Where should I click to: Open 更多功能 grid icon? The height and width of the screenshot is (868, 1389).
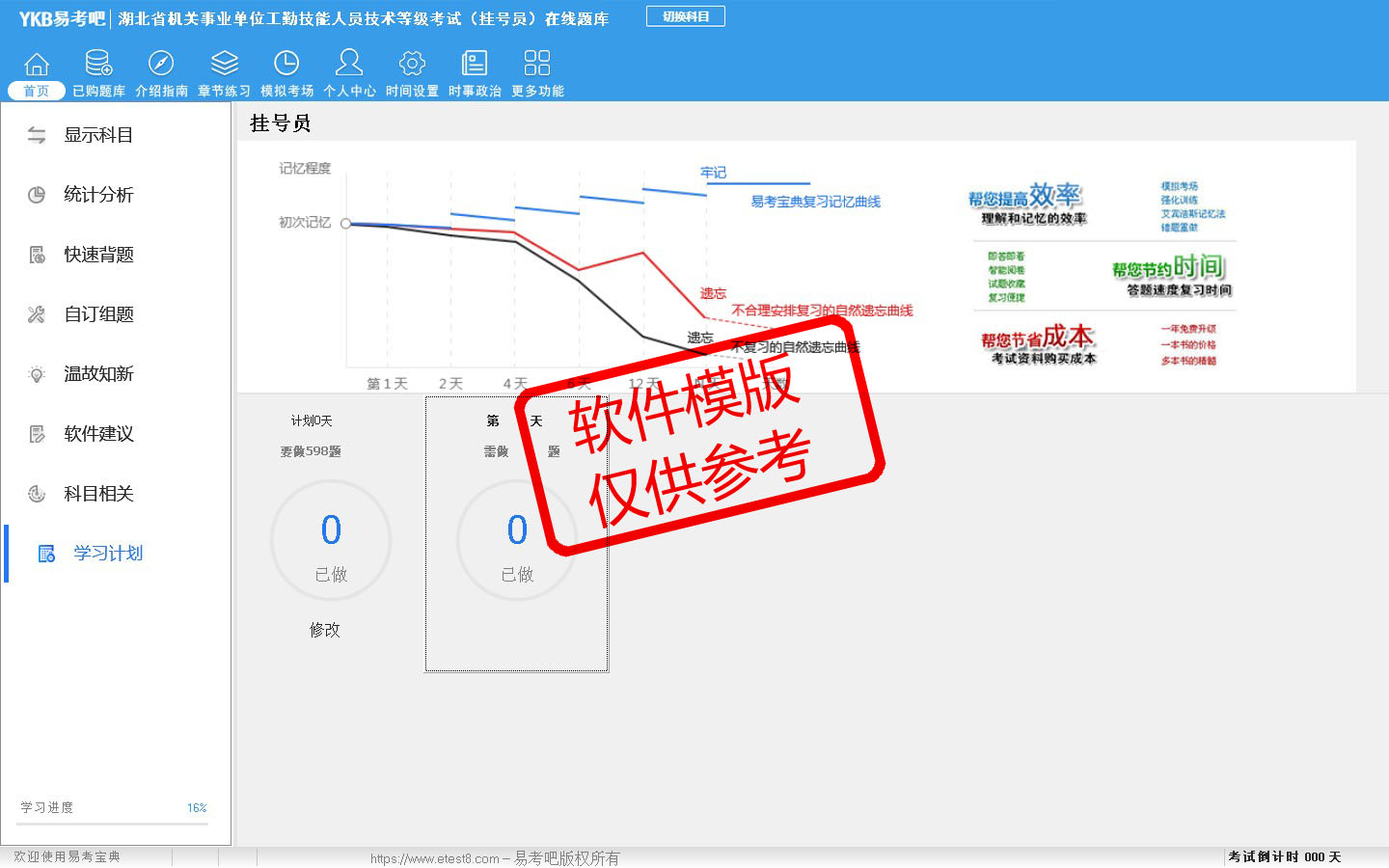[537, 64]
